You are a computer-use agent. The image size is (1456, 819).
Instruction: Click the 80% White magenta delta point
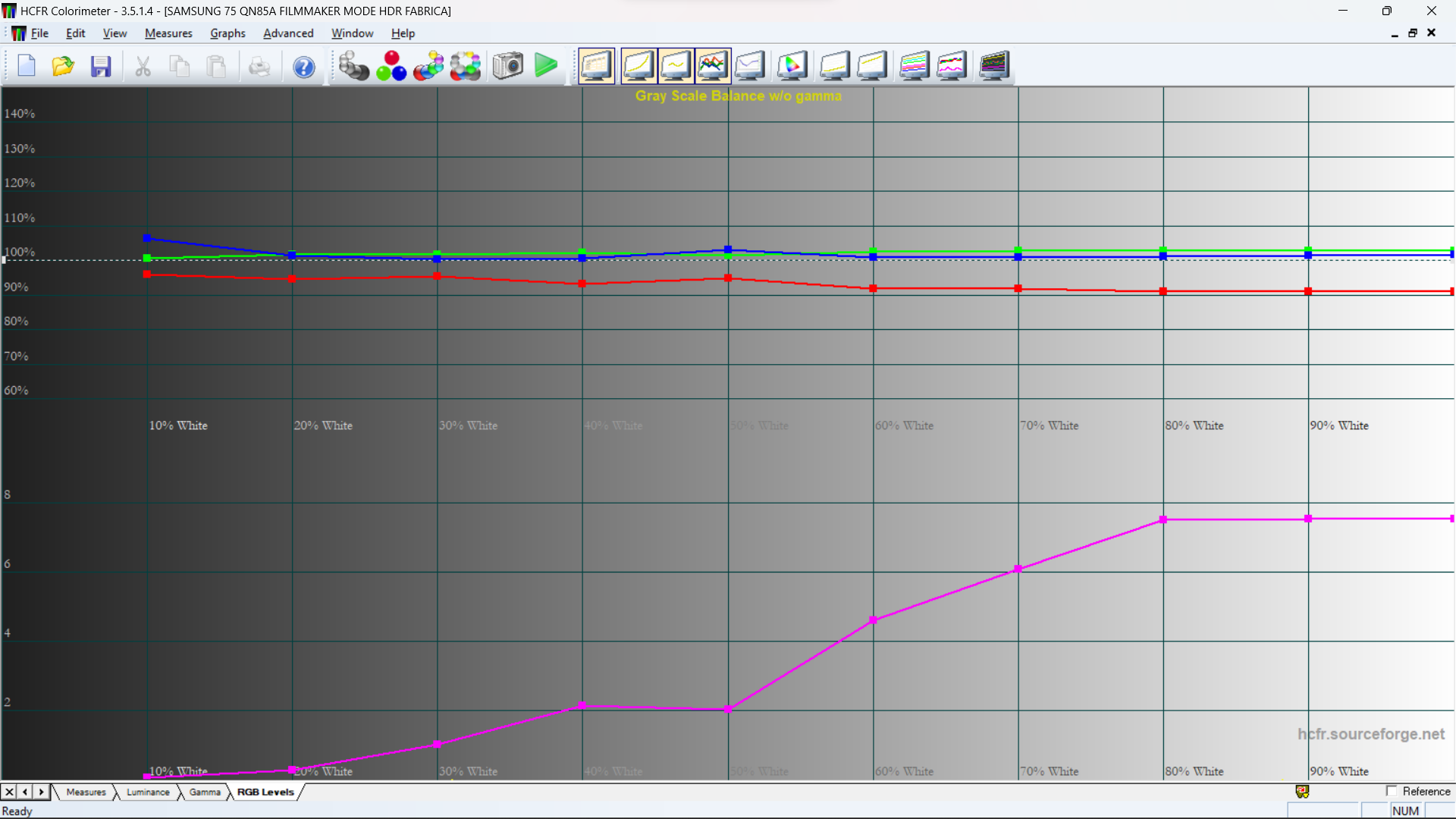(1163, 519)
